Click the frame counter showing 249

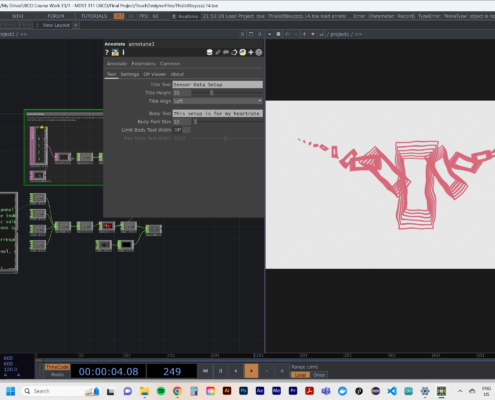pyautogui.click(x=172, y=371)
